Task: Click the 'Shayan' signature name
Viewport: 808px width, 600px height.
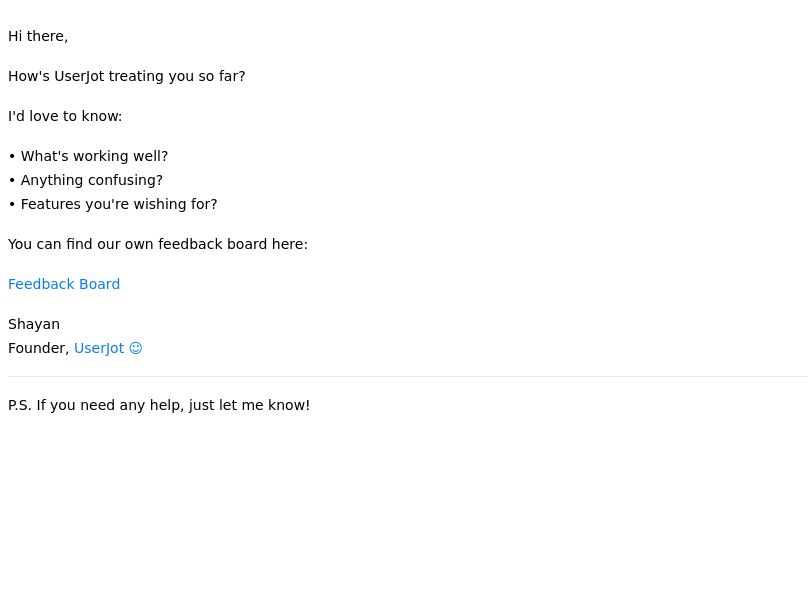Action: click(34, 324)
